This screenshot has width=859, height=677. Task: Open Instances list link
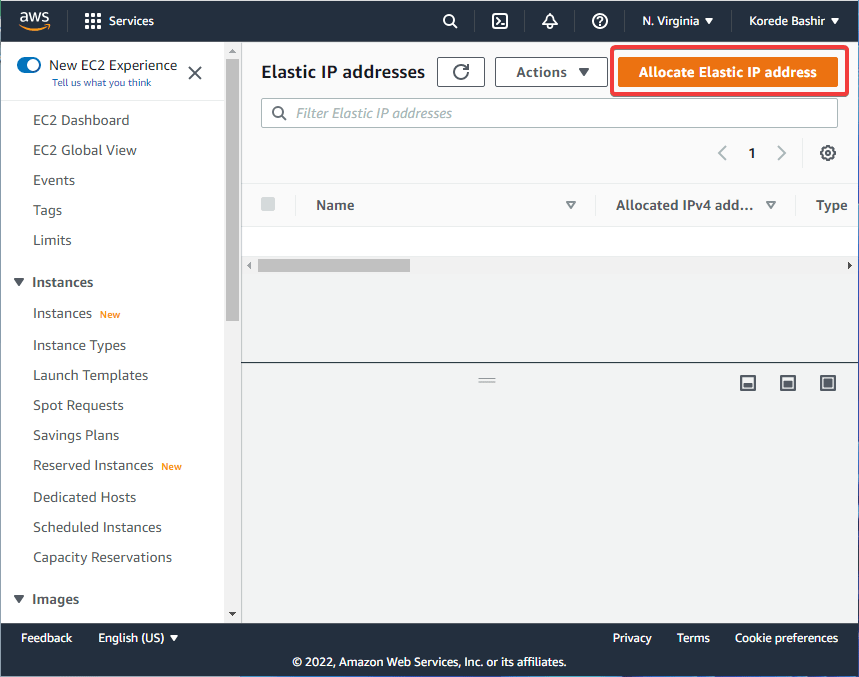tap(62, 313)
